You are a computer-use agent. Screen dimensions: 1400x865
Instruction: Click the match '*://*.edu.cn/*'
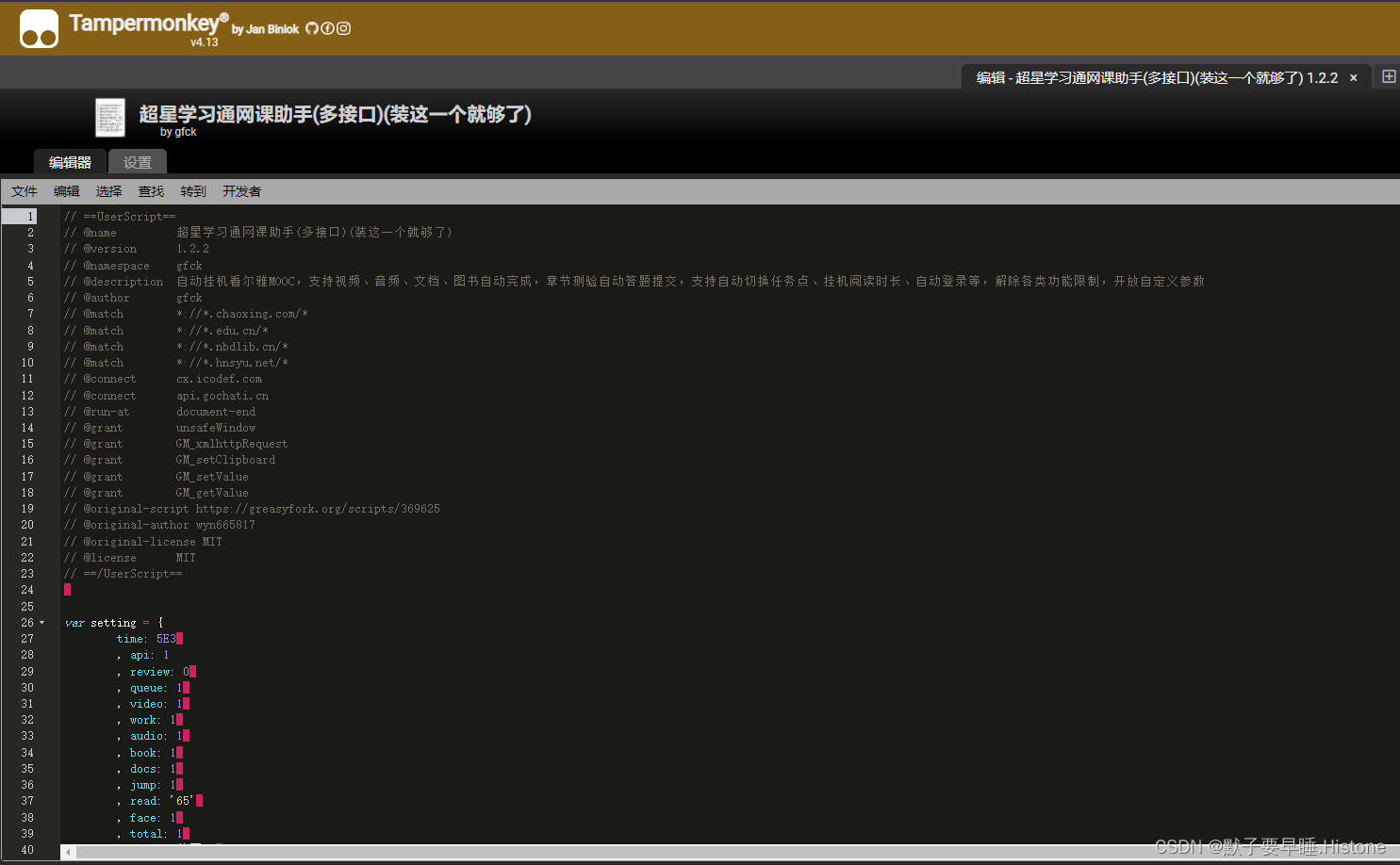coord(222,331)
